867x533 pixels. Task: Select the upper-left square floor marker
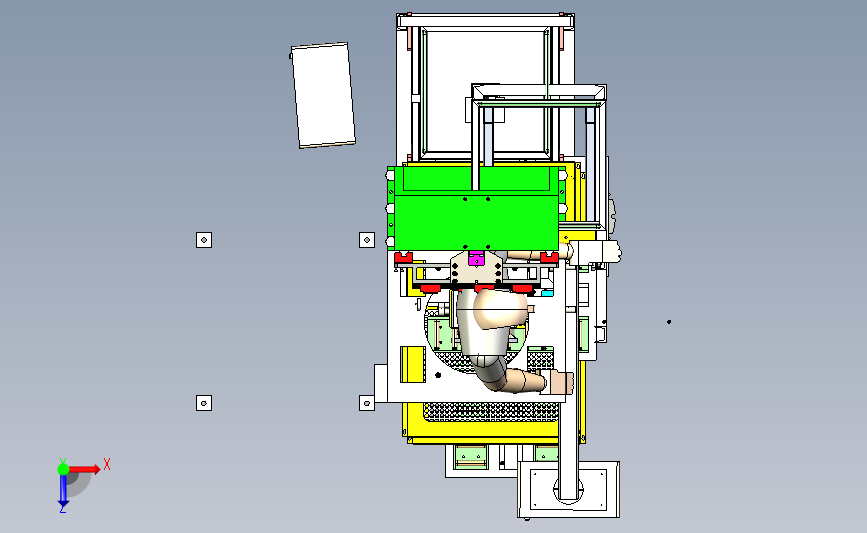204,240
